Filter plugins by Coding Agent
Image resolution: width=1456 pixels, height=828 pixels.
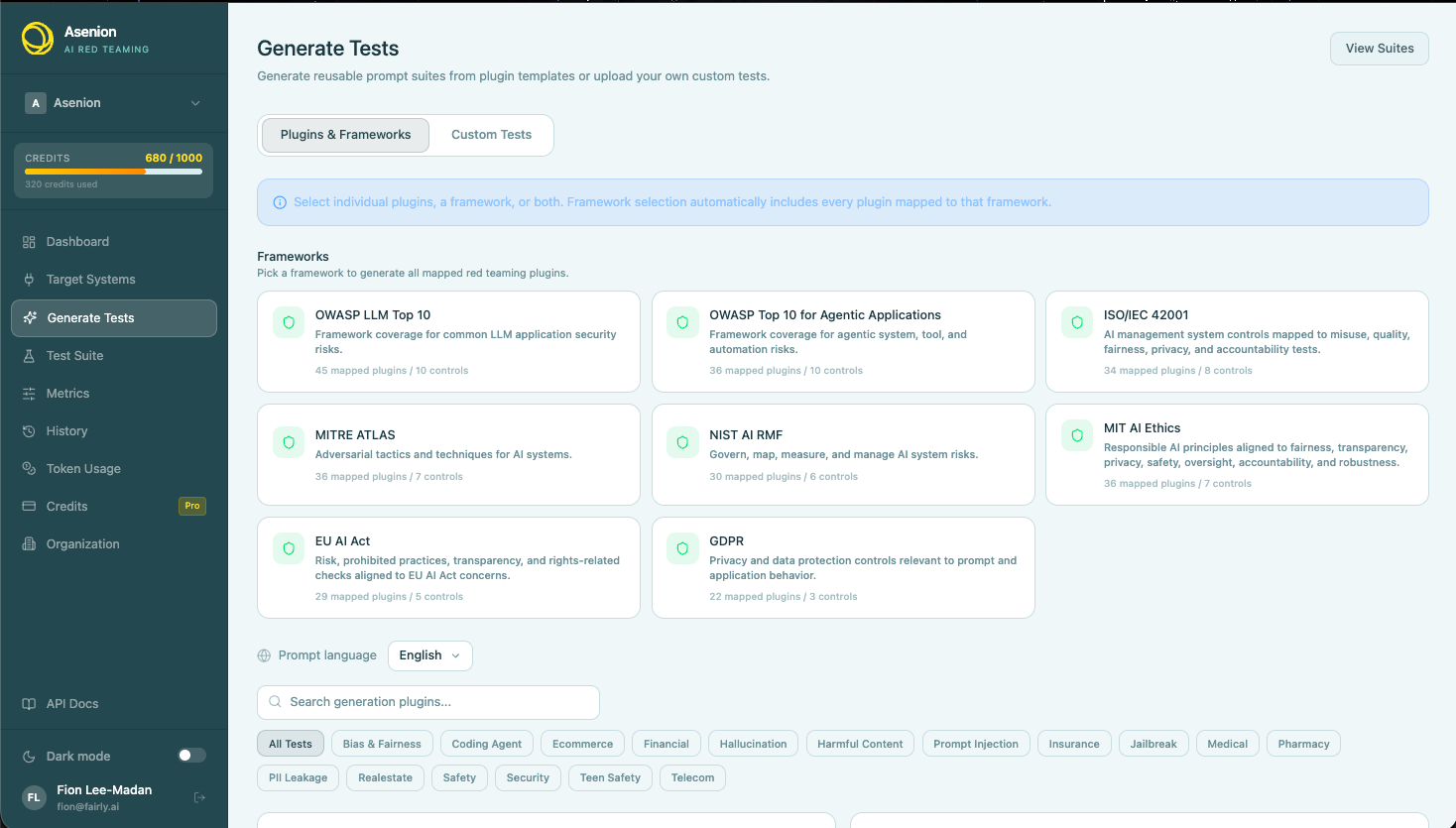click(487, 744)
